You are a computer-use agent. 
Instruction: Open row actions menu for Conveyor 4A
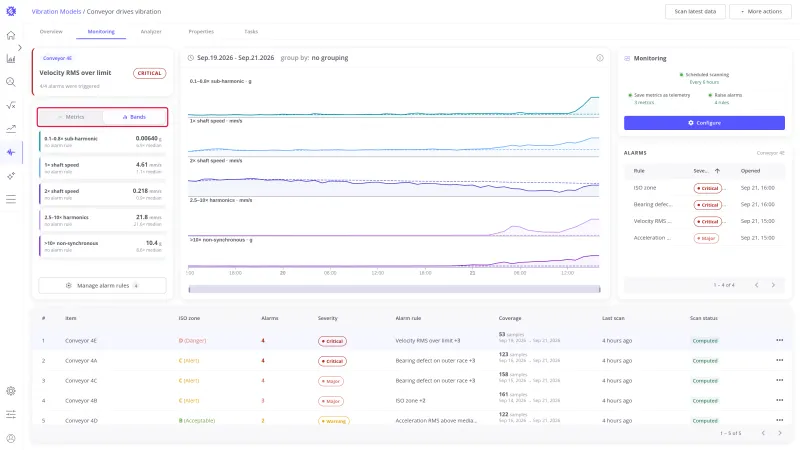tap(780, 360)
